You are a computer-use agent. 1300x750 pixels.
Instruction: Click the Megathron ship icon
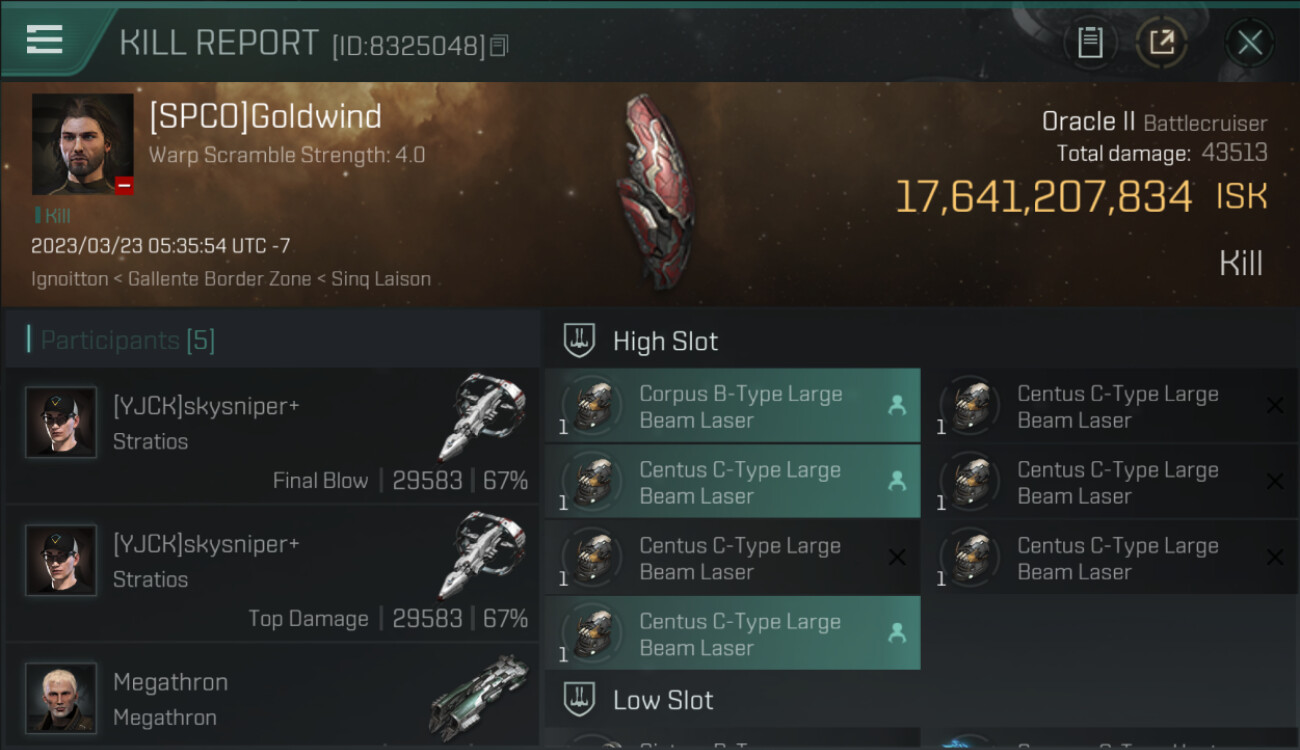(480, 696)
